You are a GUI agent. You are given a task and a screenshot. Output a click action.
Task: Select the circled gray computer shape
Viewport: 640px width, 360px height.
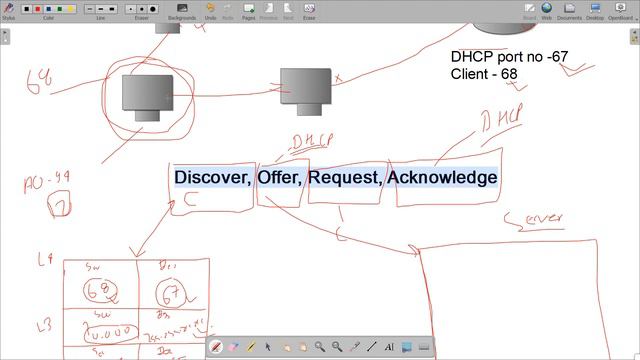(147, 98)
